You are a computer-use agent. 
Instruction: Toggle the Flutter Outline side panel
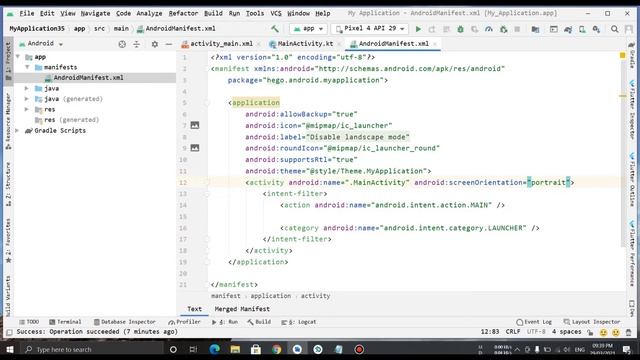click(632, 180)
